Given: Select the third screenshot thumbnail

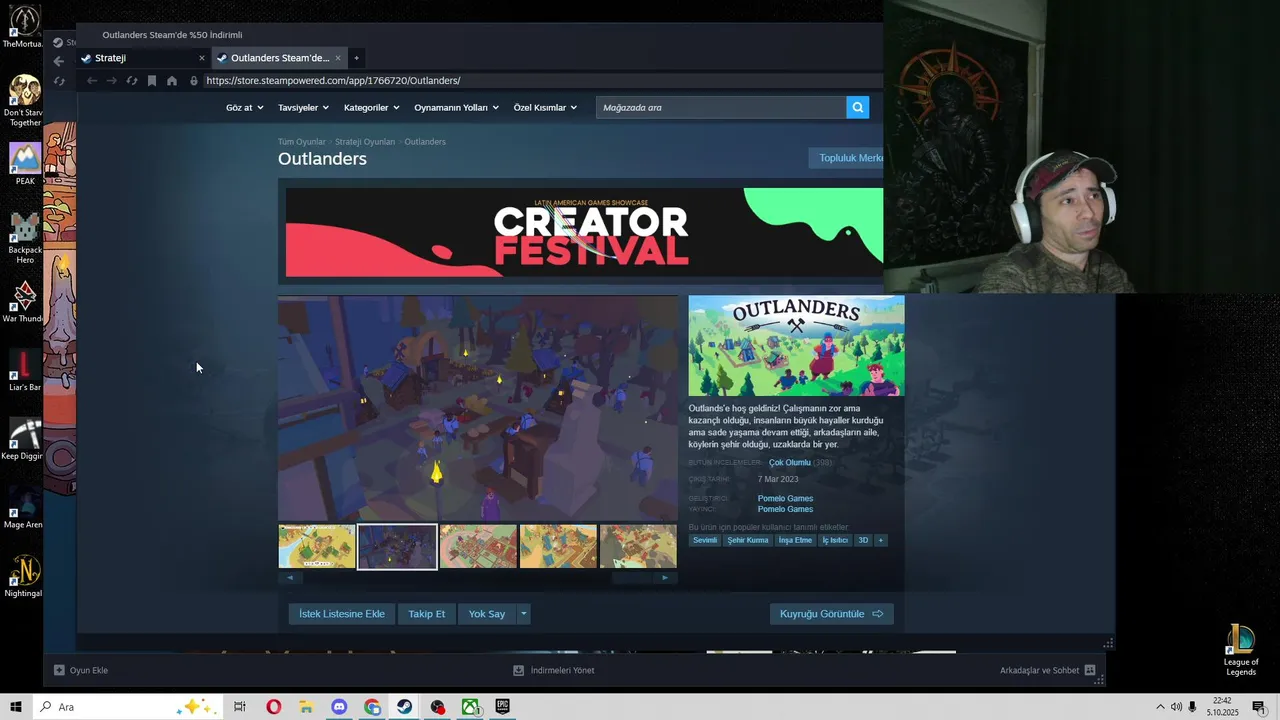Looking at the screenshot, I should click(x=478, y=546).
